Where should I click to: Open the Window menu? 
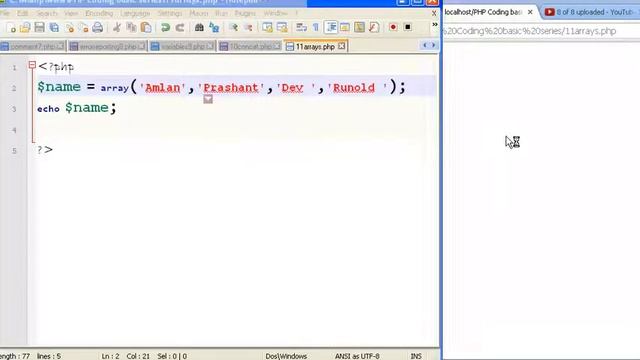point(275,13)
